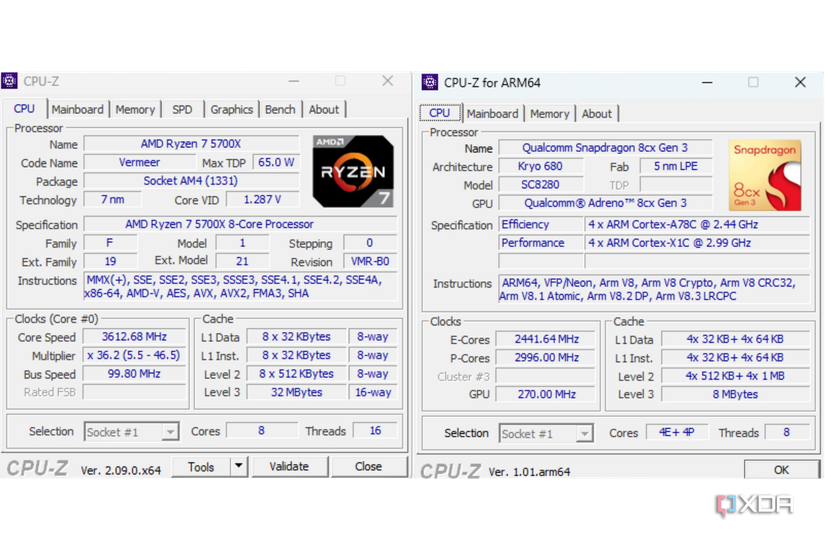Click the Qualcomm Adreno 8cx Gen 3 GPU field

tap(605, 203)
